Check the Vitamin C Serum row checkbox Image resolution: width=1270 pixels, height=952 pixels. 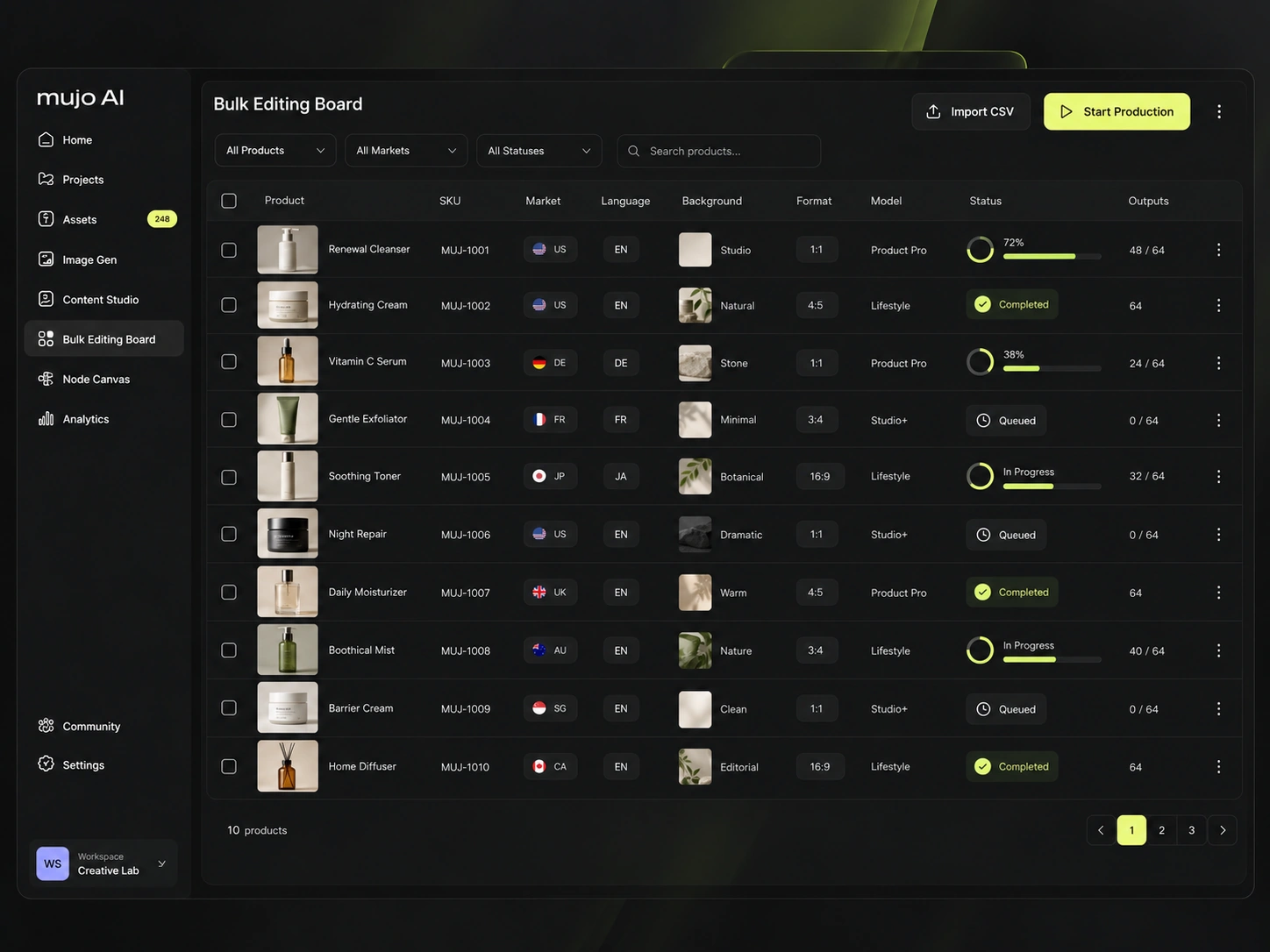(x=229, y=362)
